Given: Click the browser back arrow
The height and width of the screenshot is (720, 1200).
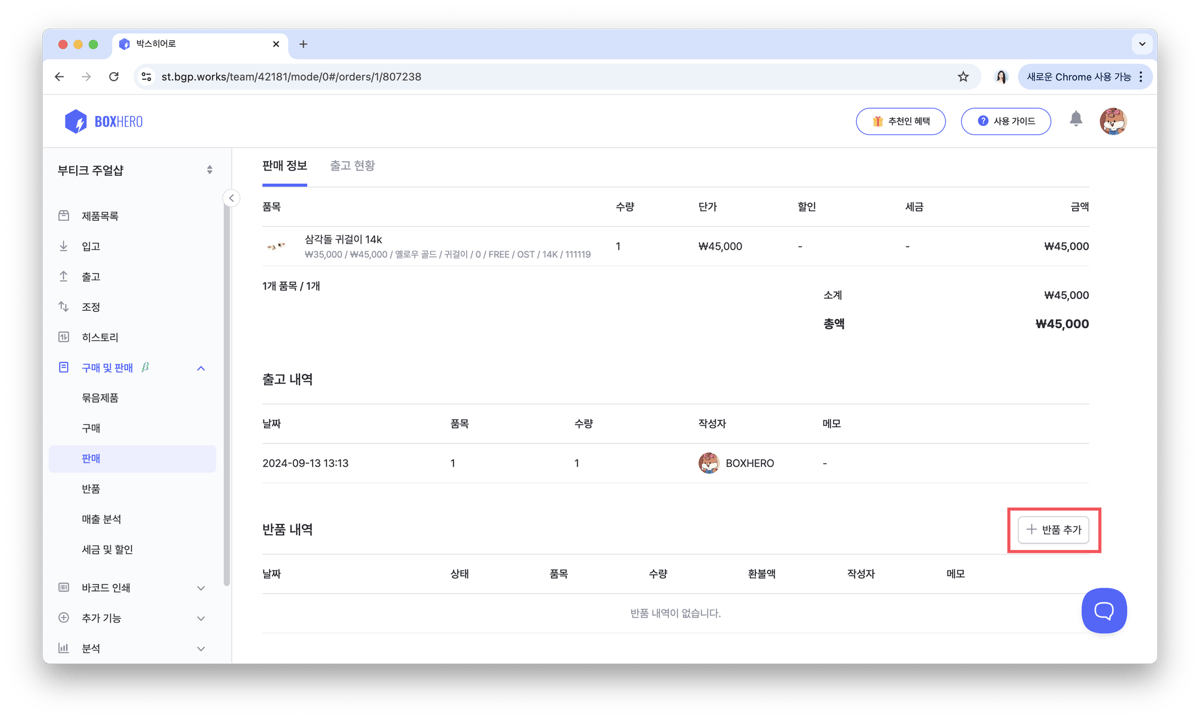Looking at the screenshot, I should click(59, 77).
